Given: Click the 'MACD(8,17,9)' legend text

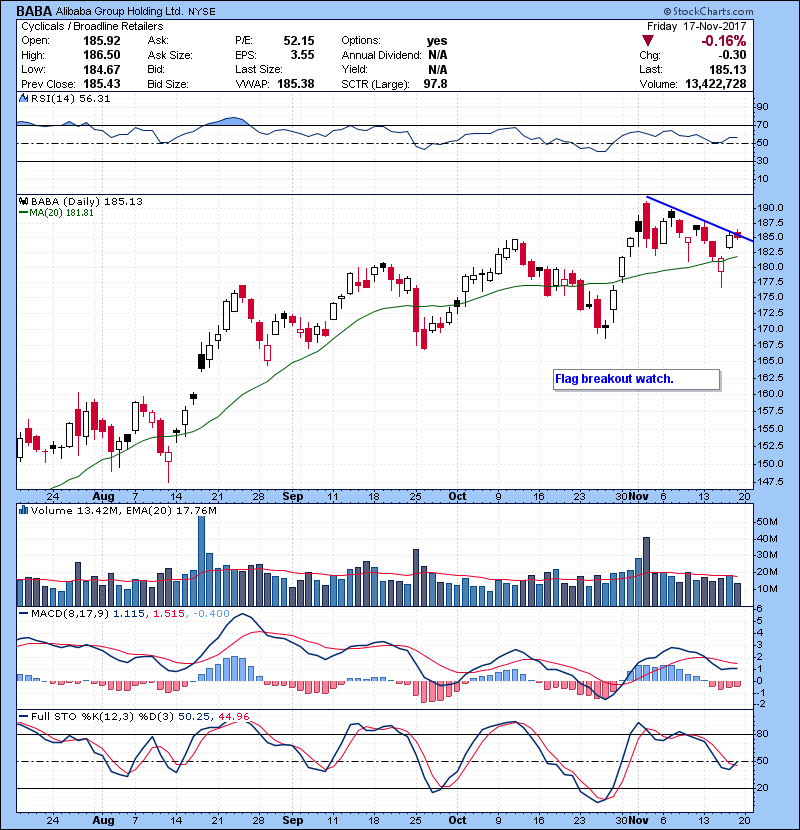Looking at the screenshot, I should pos(70,614).
